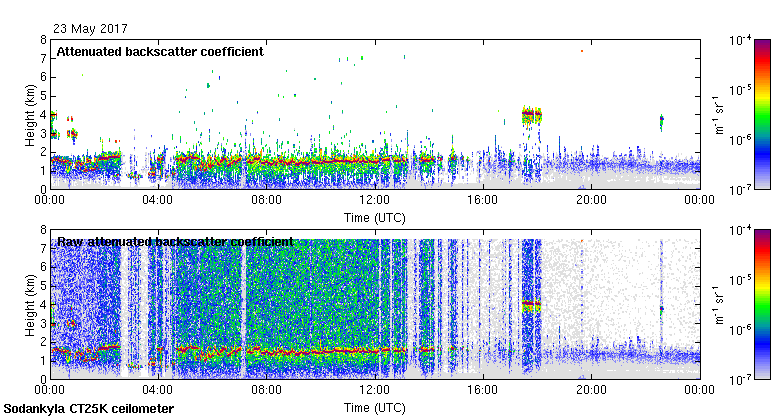Click the bottom color bar's 'm-1 sr-1' unit label
Viewport: 780px width, 420px height.
(x=719, y=305)
